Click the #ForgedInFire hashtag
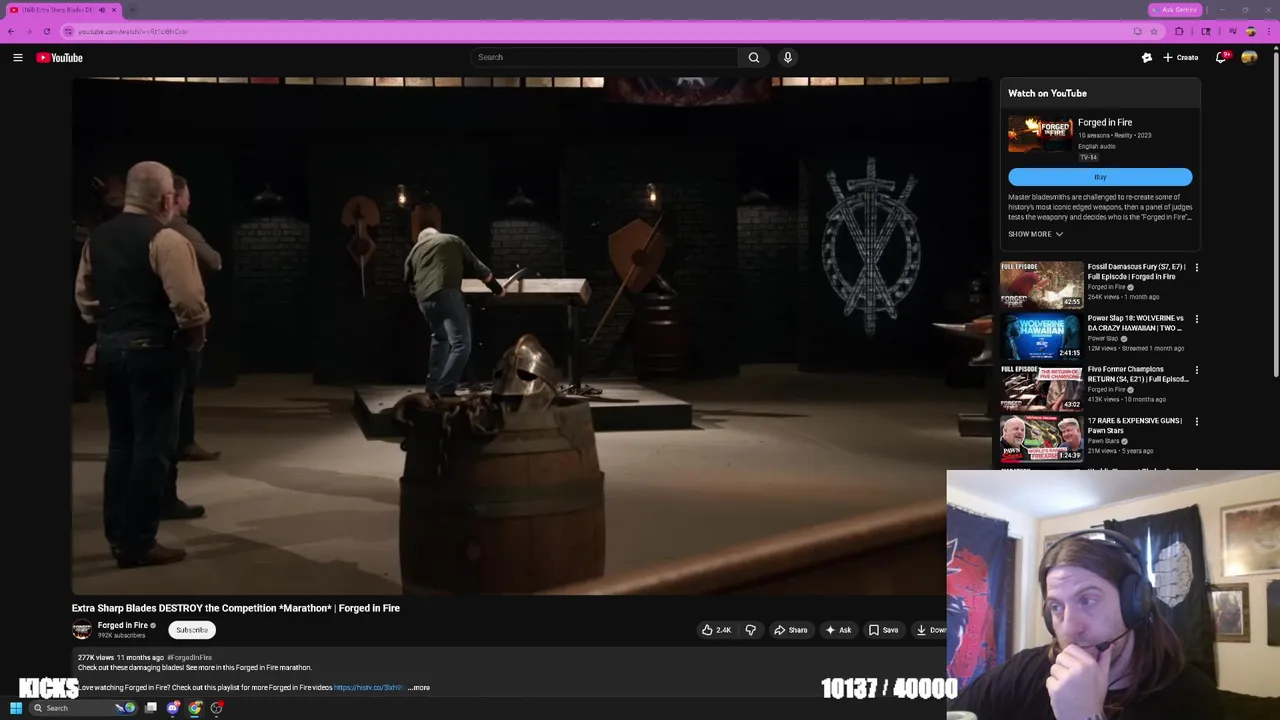This screenshot has width=1280, height=720. point(190,658)
